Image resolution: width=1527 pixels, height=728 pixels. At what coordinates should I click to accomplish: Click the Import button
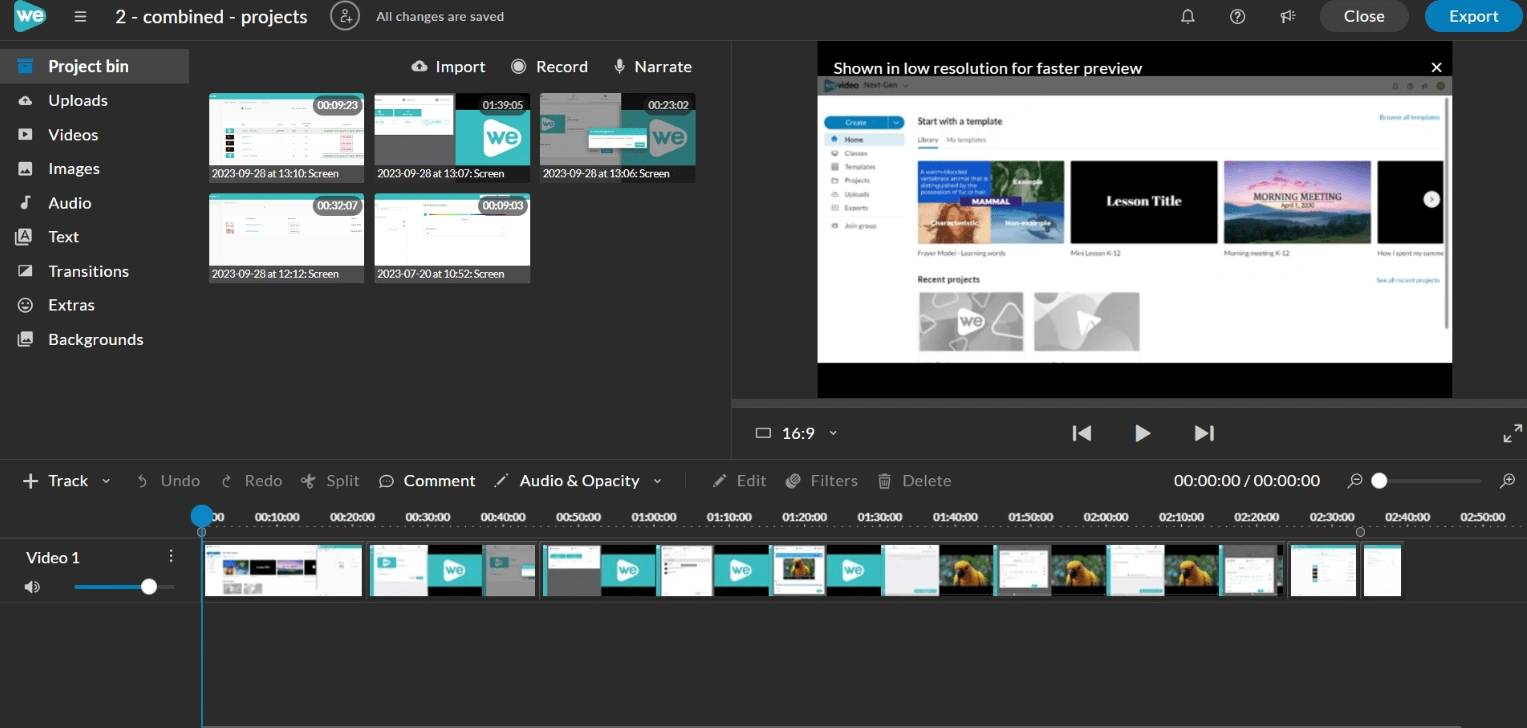(448, 67)
